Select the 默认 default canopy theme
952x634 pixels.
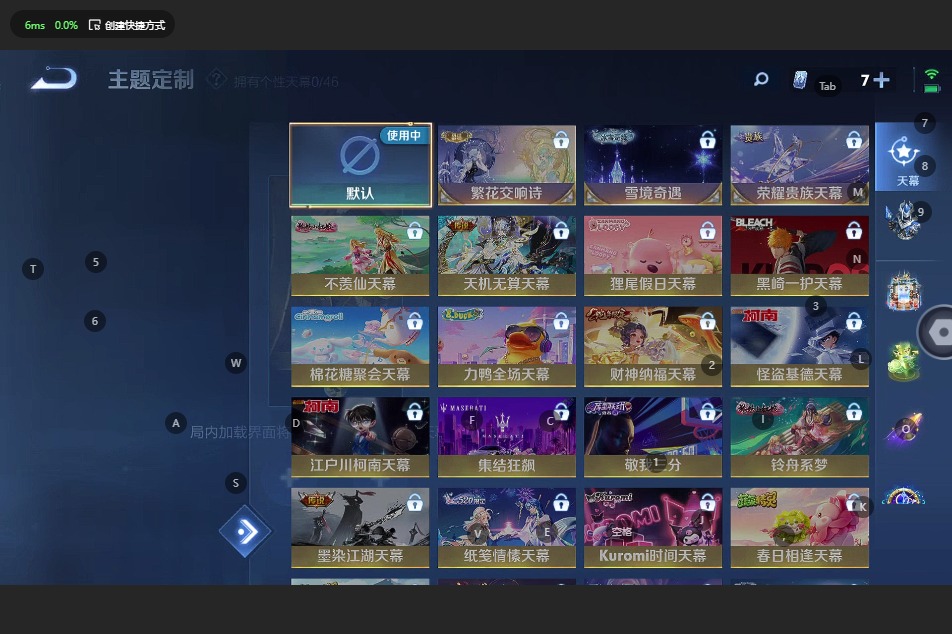click(360, 165)
